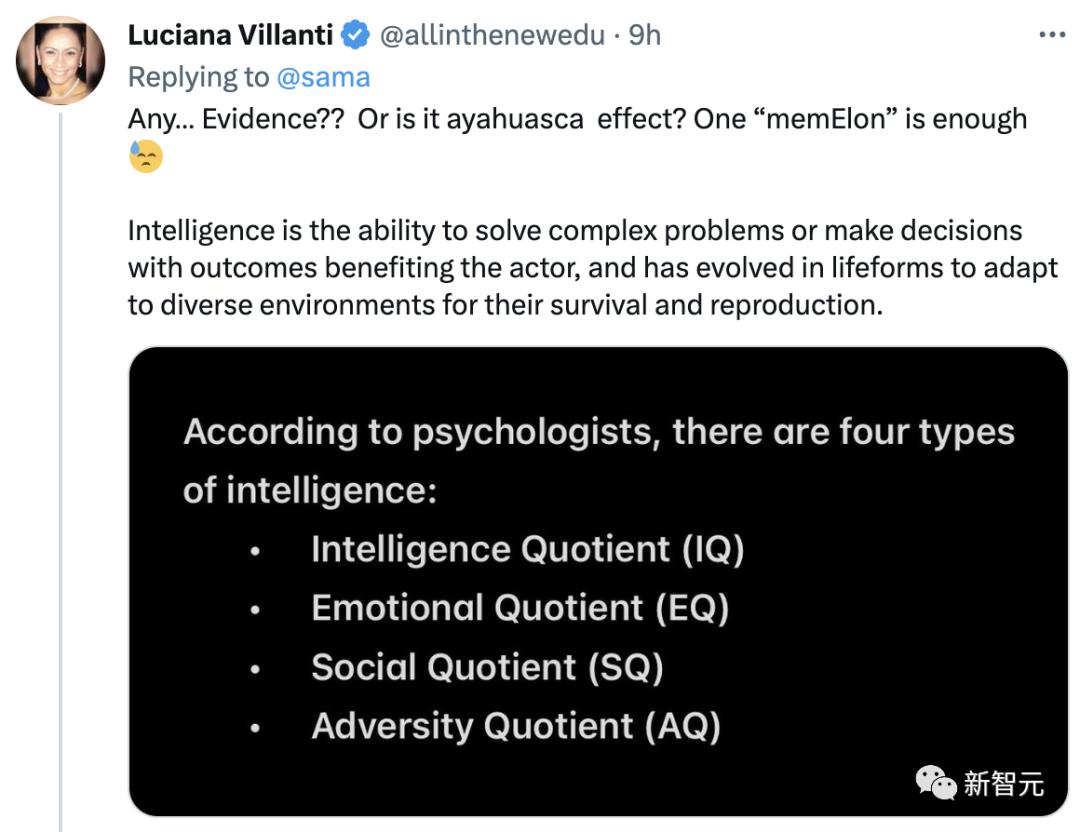Open the @sama profile link
Image resolution: width=1080 pixels, height=832 pixels.
coord(323,77)
